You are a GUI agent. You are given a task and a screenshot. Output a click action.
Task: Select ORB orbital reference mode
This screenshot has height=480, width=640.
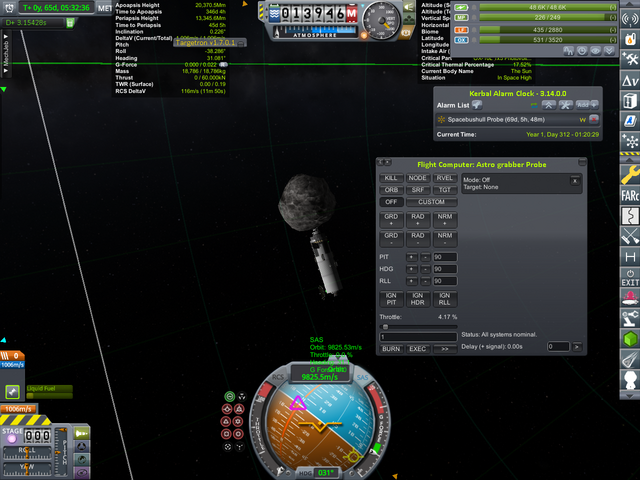391,189
